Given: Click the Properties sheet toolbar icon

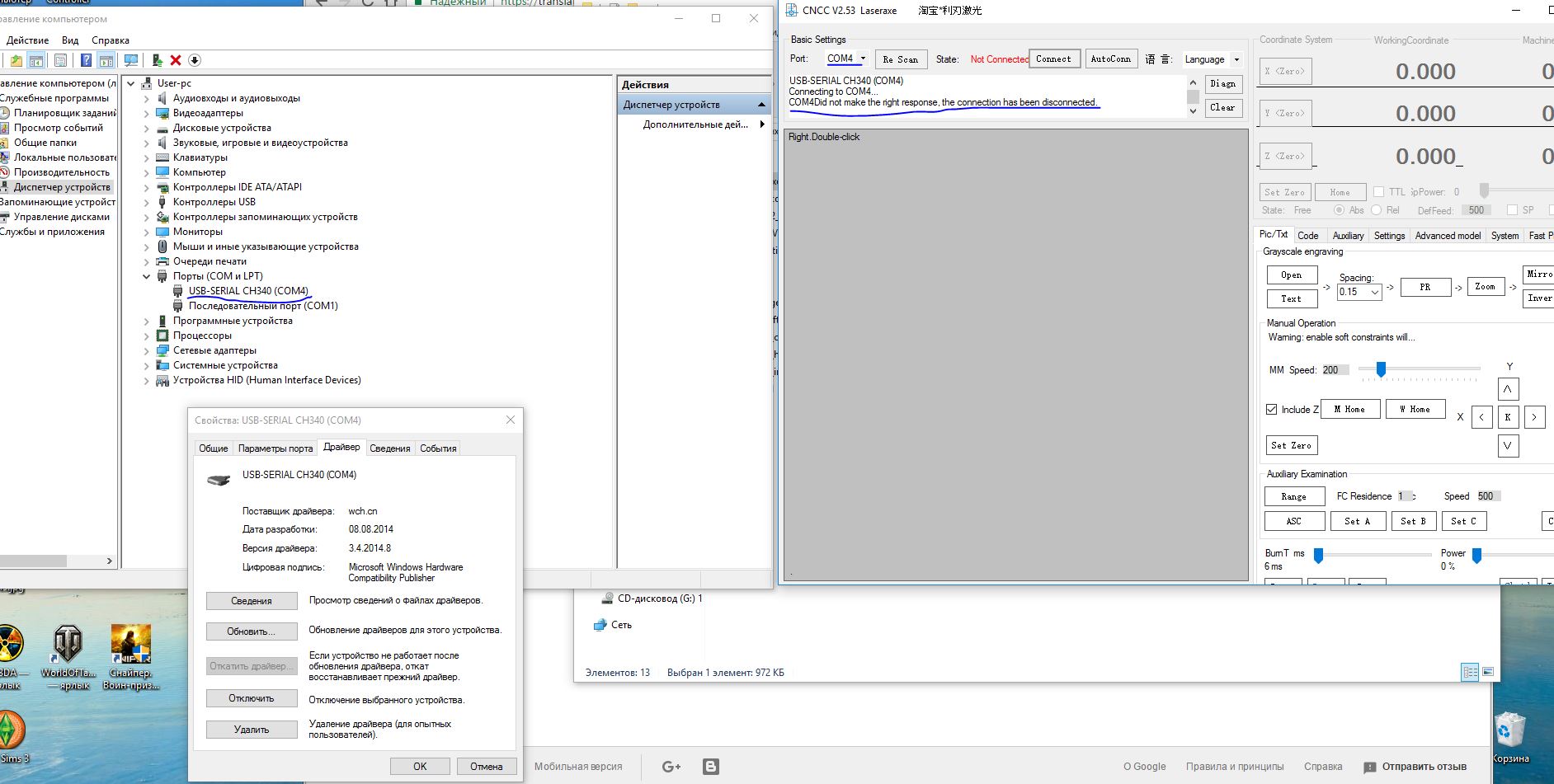Looking at the screenshot, I should (60, 60).
